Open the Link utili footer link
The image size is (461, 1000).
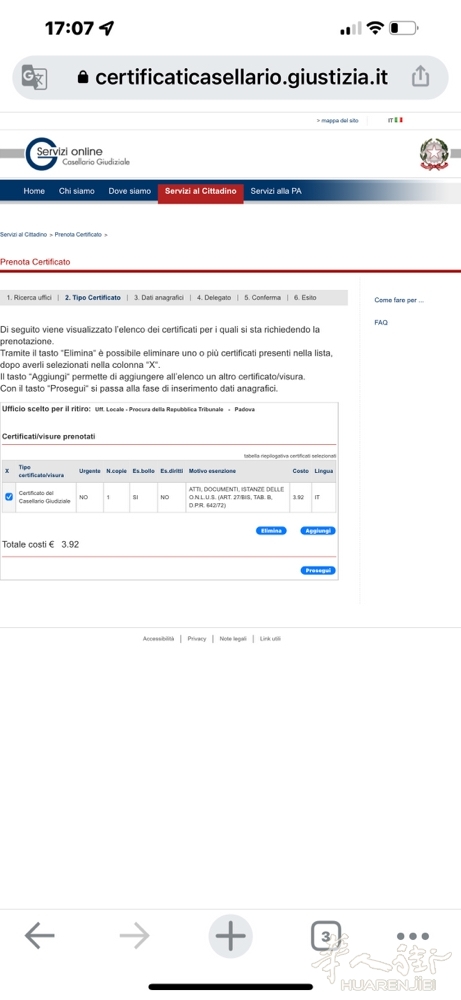coord(270,638)
